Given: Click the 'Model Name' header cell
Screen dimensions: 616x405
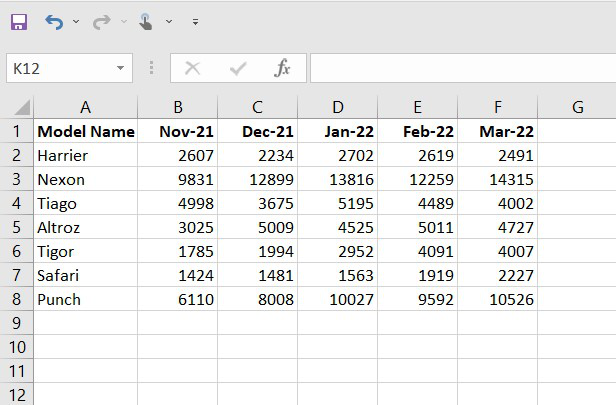Looking at the screenshot, I should 86,131.
